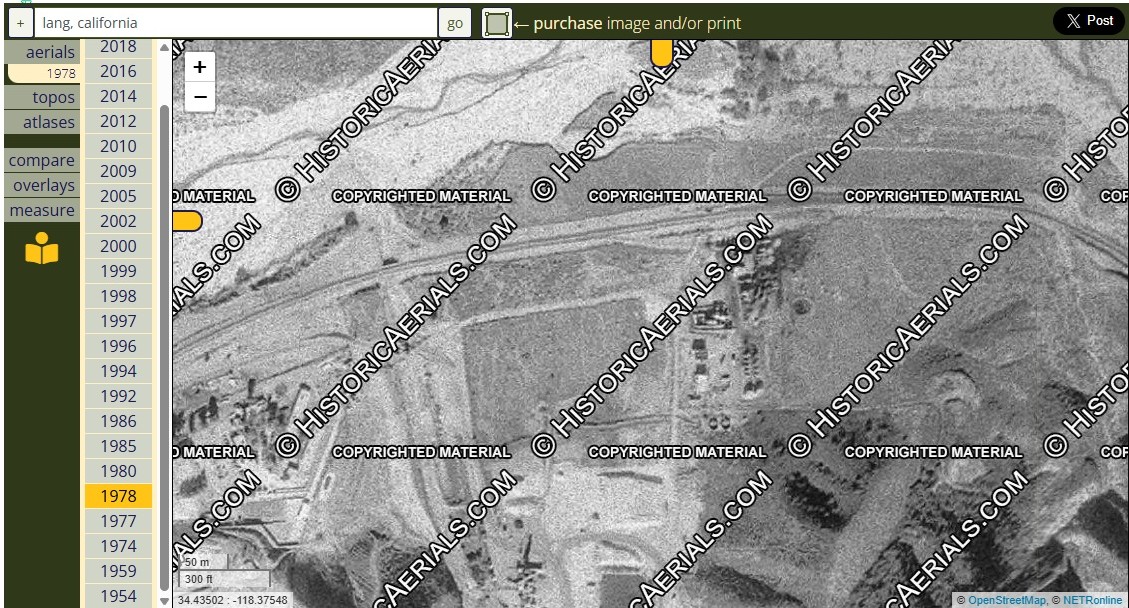Click the plus button beside search box
This screenshot has height=608, width=1129.
click(x=20, y=23)
